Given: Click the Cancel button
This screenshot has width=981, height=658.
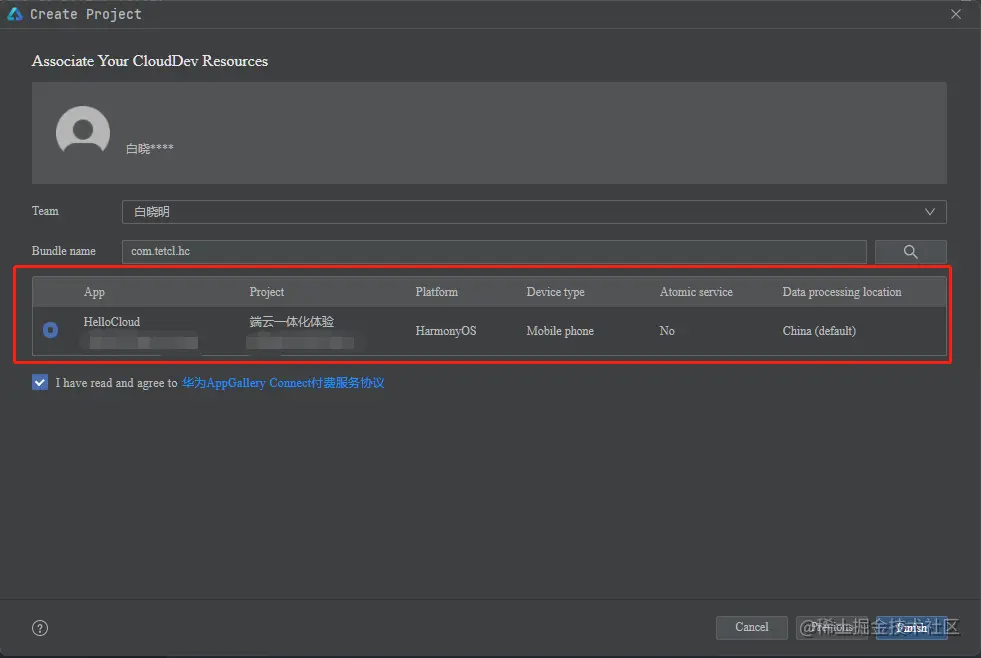Looking at the screenshot, I should point(751,627).
